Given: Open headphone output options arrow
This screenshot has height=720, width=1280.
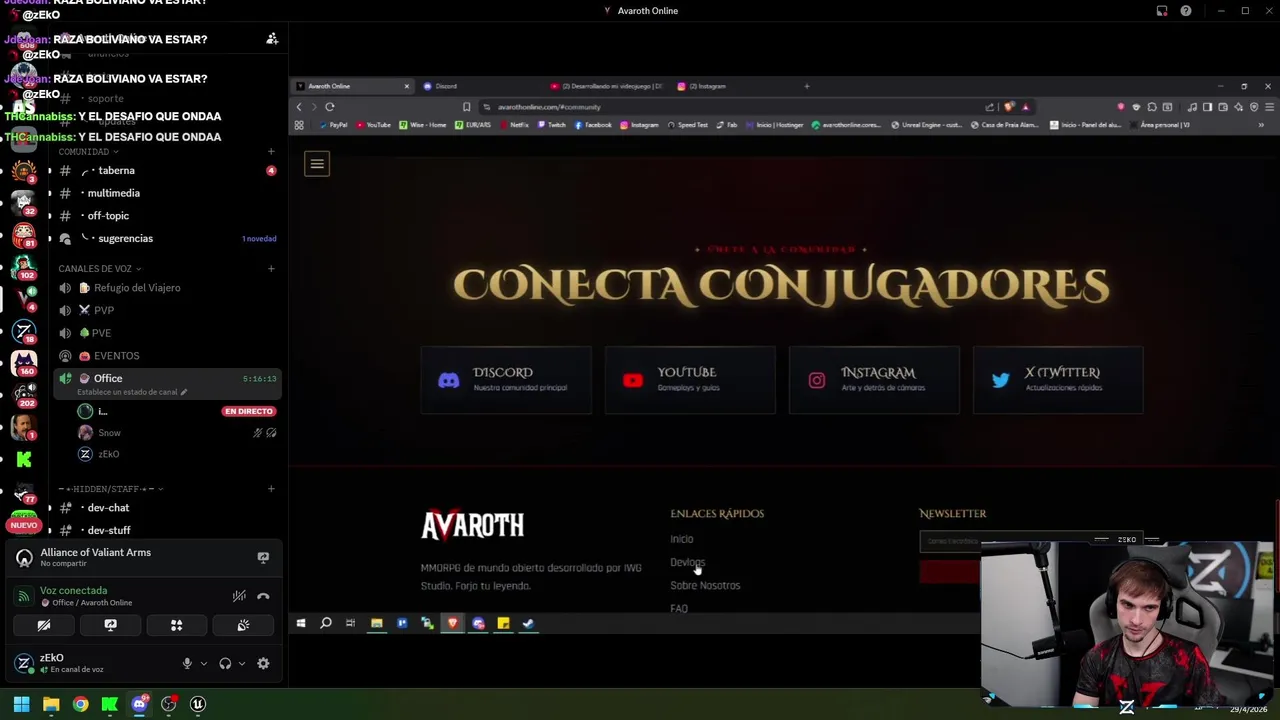Looking at the screenshot, I should pos(241,663).
